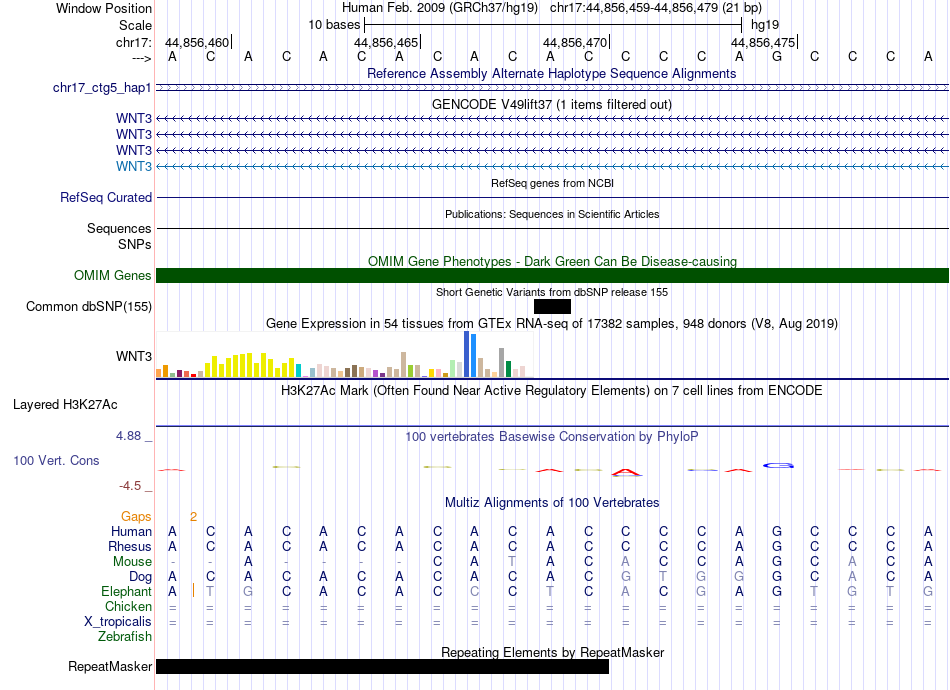Click the black dbSNP variant block
The image size is (950, 690).
tap(552, 307)
